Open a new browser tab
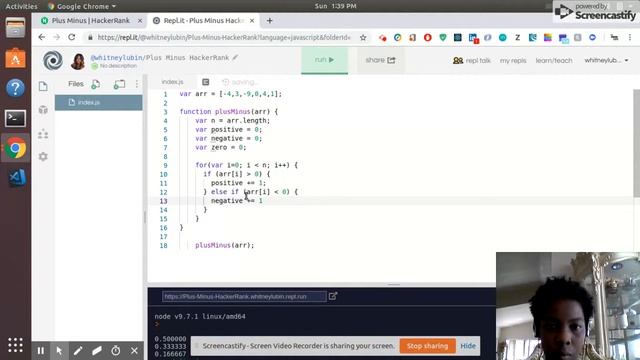This screenshot has width=640, height=360. click(x=269, y=20)
